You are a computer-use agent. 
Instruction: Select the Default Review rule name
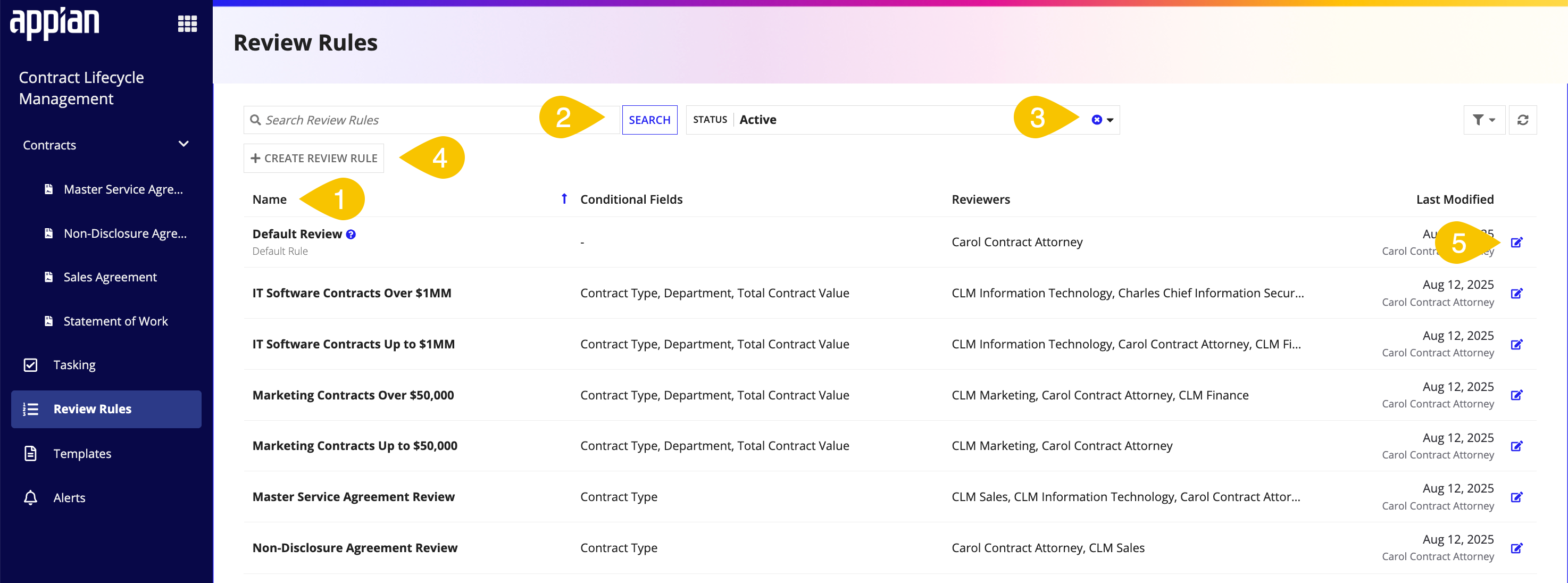297,234
